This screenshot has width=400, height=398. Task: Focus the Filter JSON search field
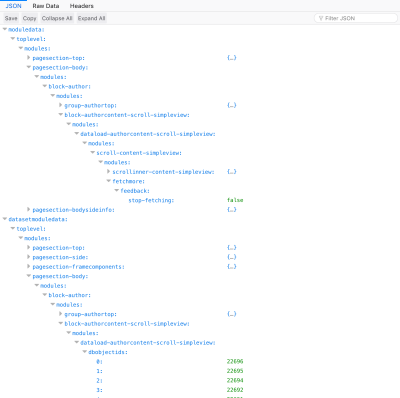356,18
